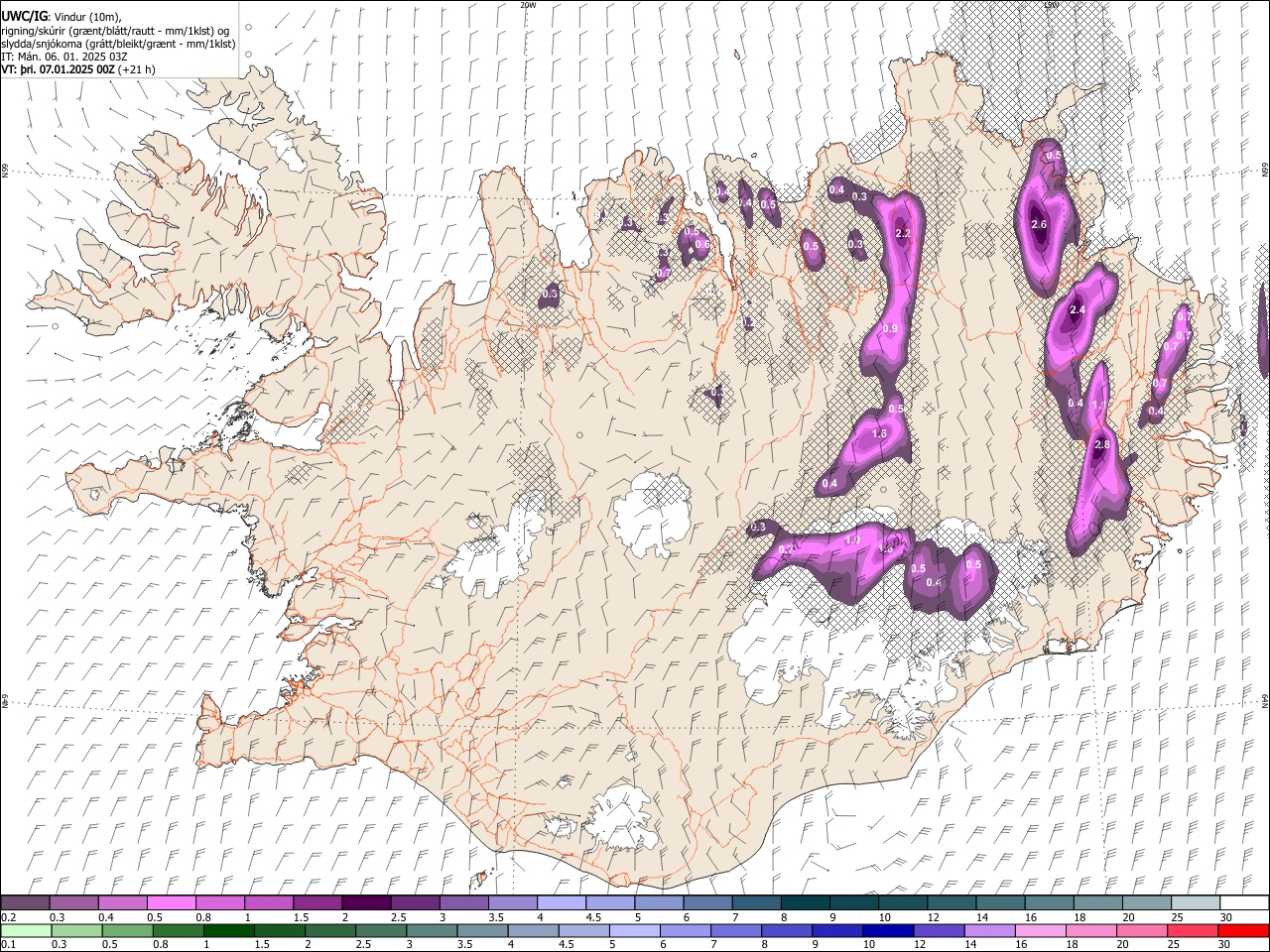Select the violet 14 swatch in lower legend row
1270x952 pixels.
[x=989, y=930]
